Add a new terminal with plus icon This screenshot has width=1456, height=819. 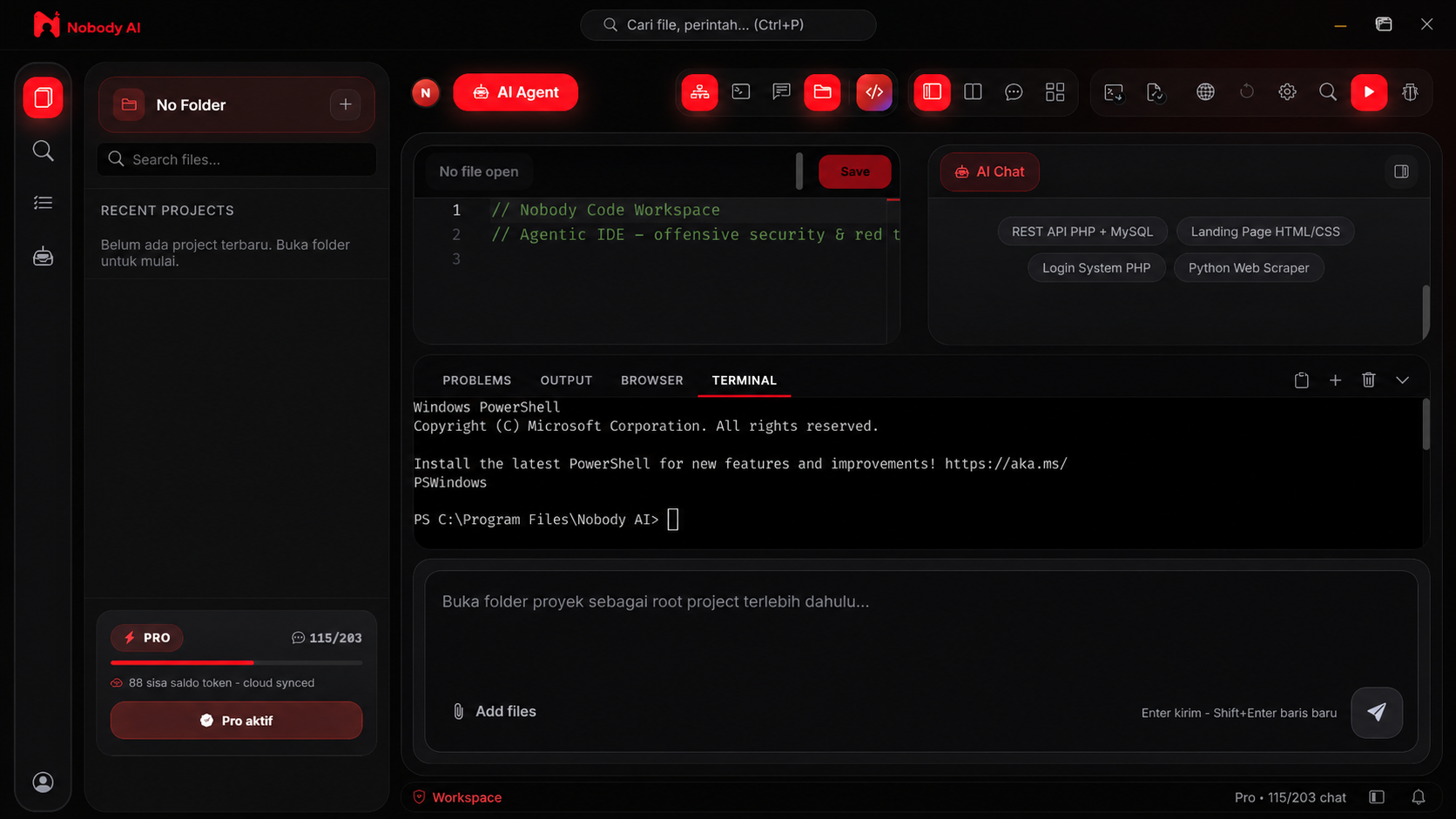[x=1335, y=380]
